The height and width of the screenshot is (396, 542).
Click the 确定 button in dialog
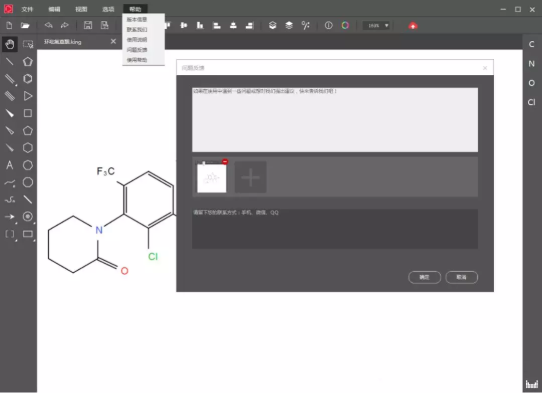tap(424, 277)
